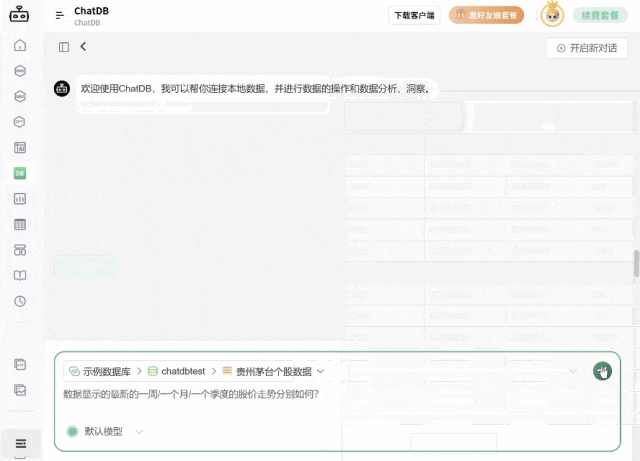Toggle the navigation menu icon beside the ChatDB title

pos(60,16)
